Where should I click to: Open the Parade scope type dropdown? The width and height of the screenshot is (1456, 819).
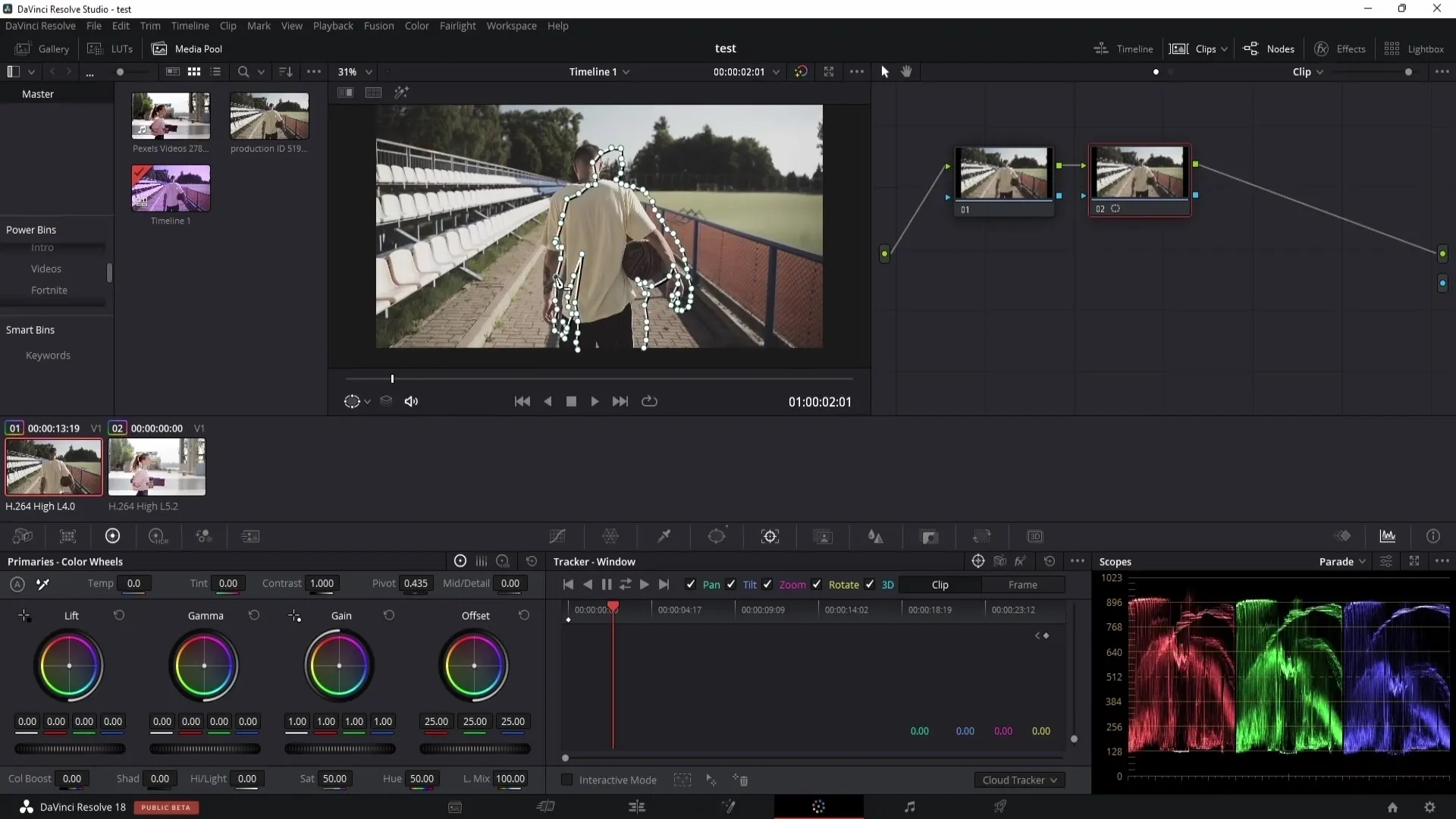(x=1342, y=561)
